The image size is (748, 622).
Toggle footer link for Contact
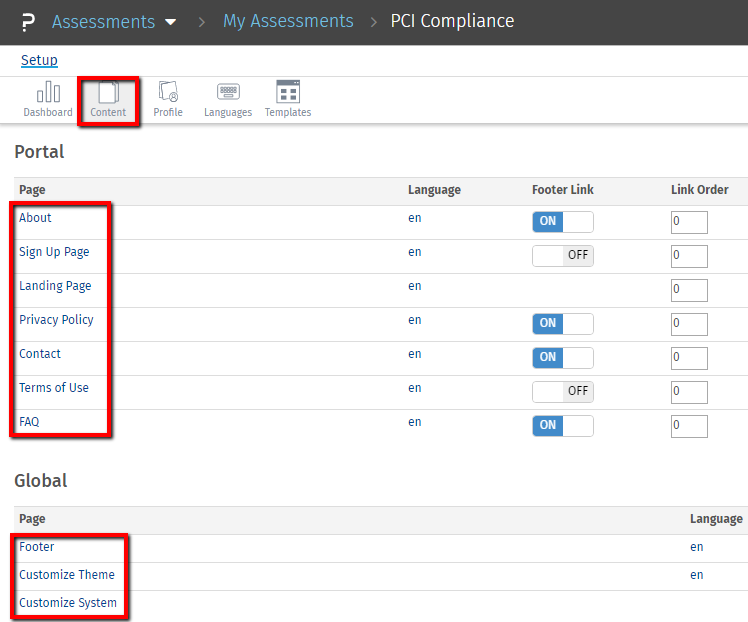[563, 358]
